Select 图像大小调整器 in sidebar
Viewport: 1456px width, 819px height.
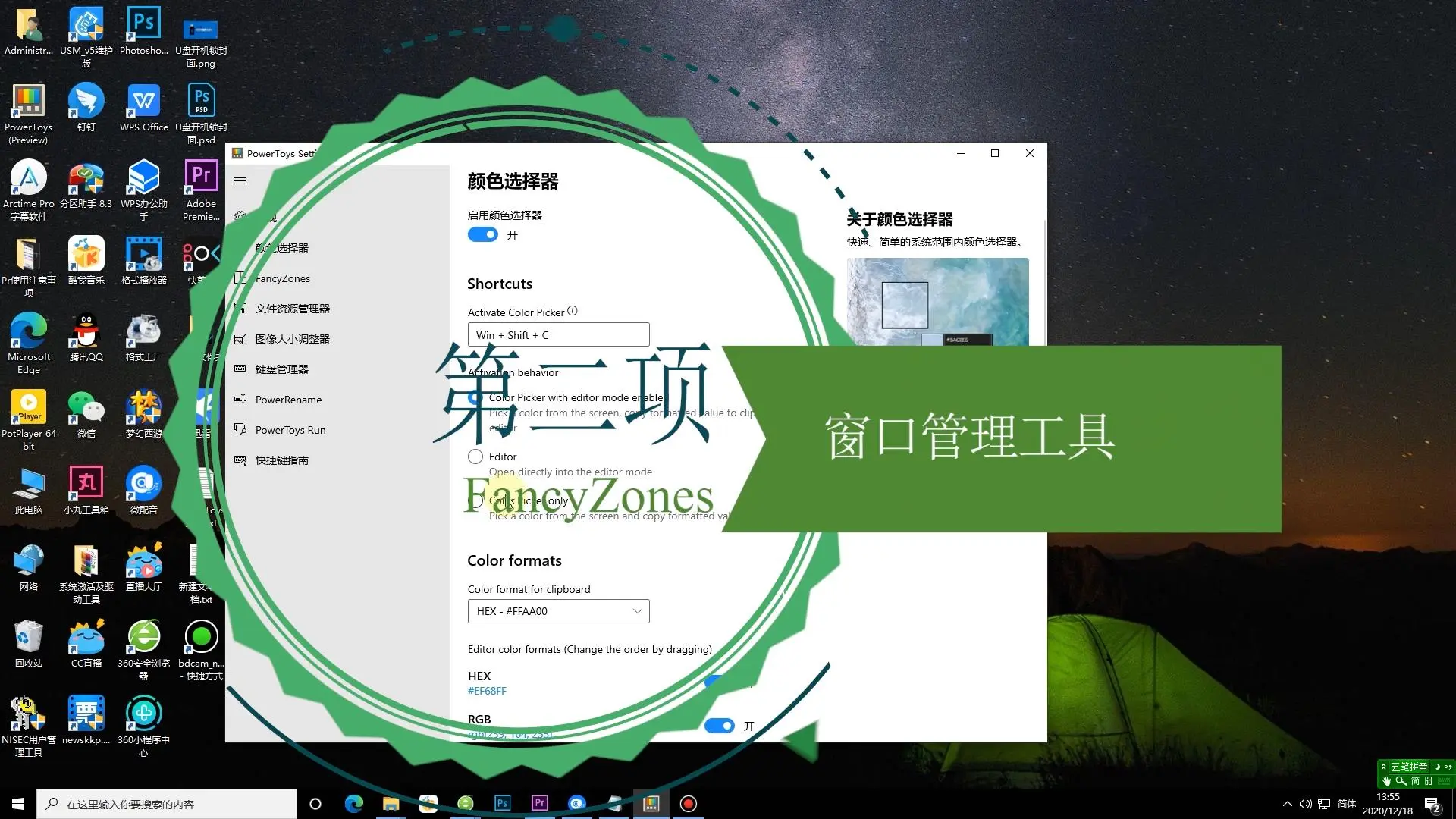[293, 338]
